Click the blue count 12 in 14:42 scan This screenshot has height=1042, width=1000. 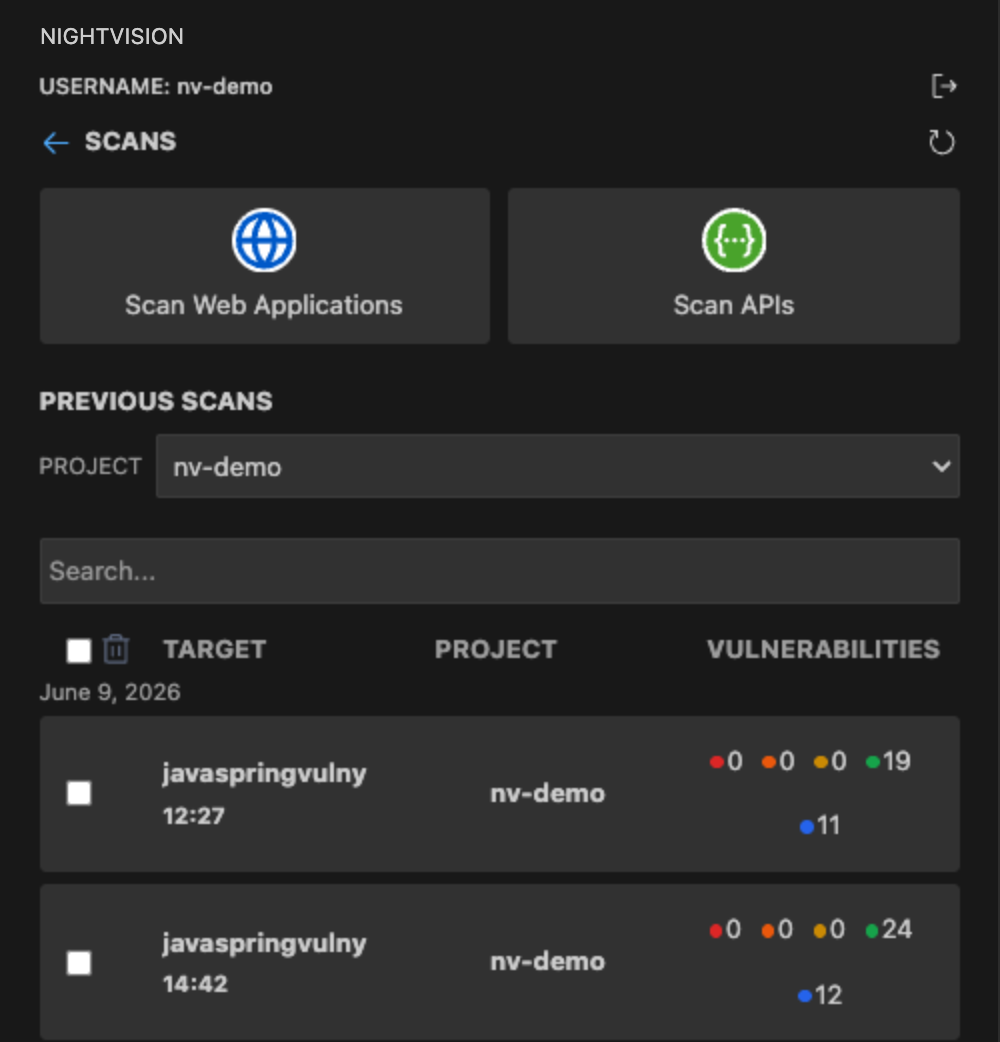(x=820, y=995)
